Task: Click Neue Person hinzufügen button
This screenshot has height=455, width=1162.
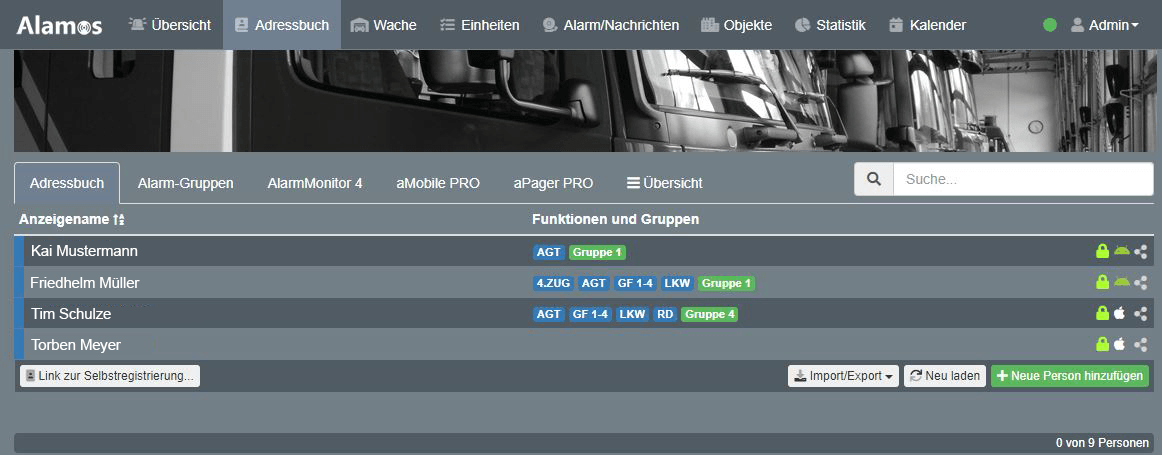Action: [x=1070, y=376]
